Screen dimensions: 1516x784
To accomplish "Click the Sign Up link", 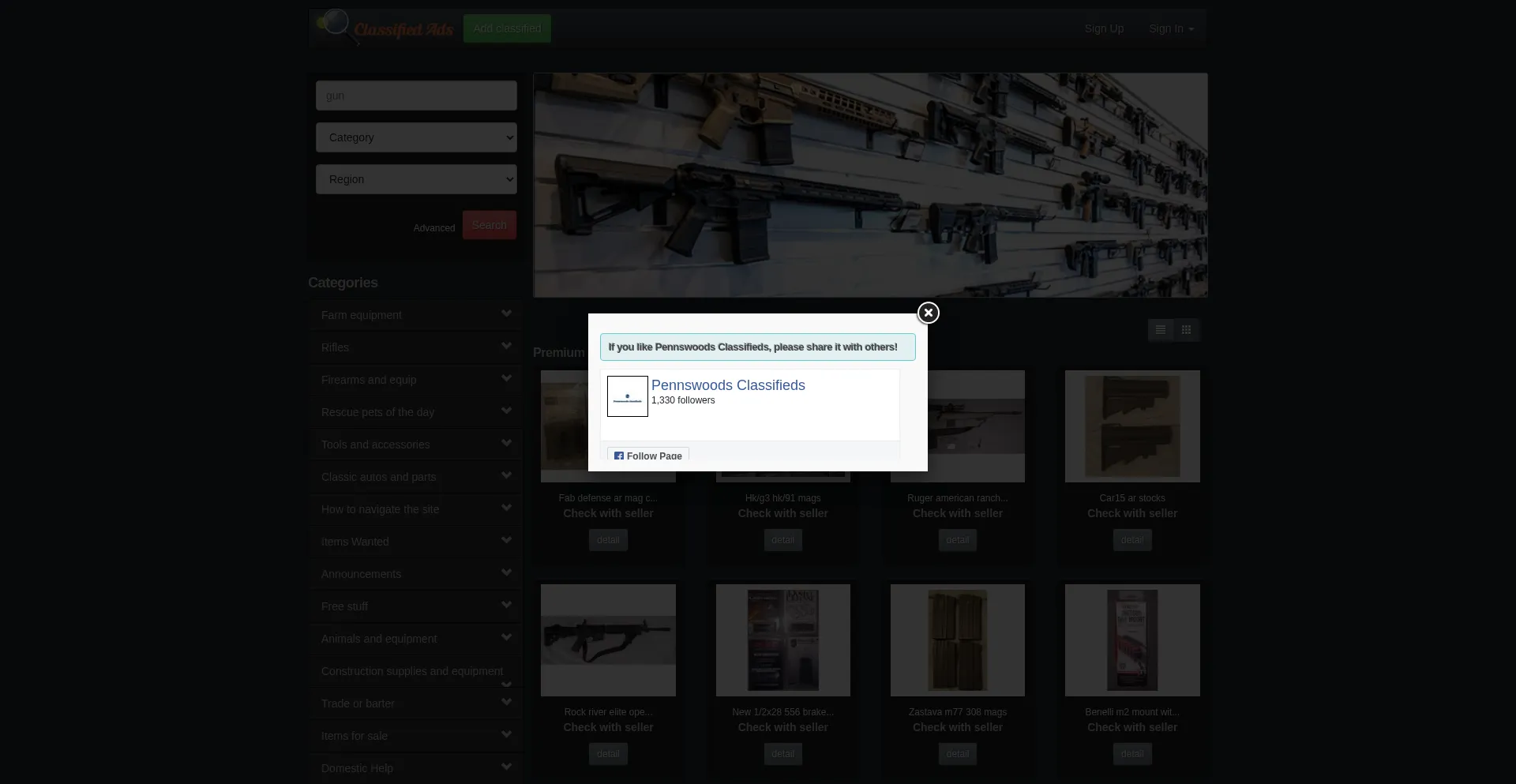I will point(1103,28).
